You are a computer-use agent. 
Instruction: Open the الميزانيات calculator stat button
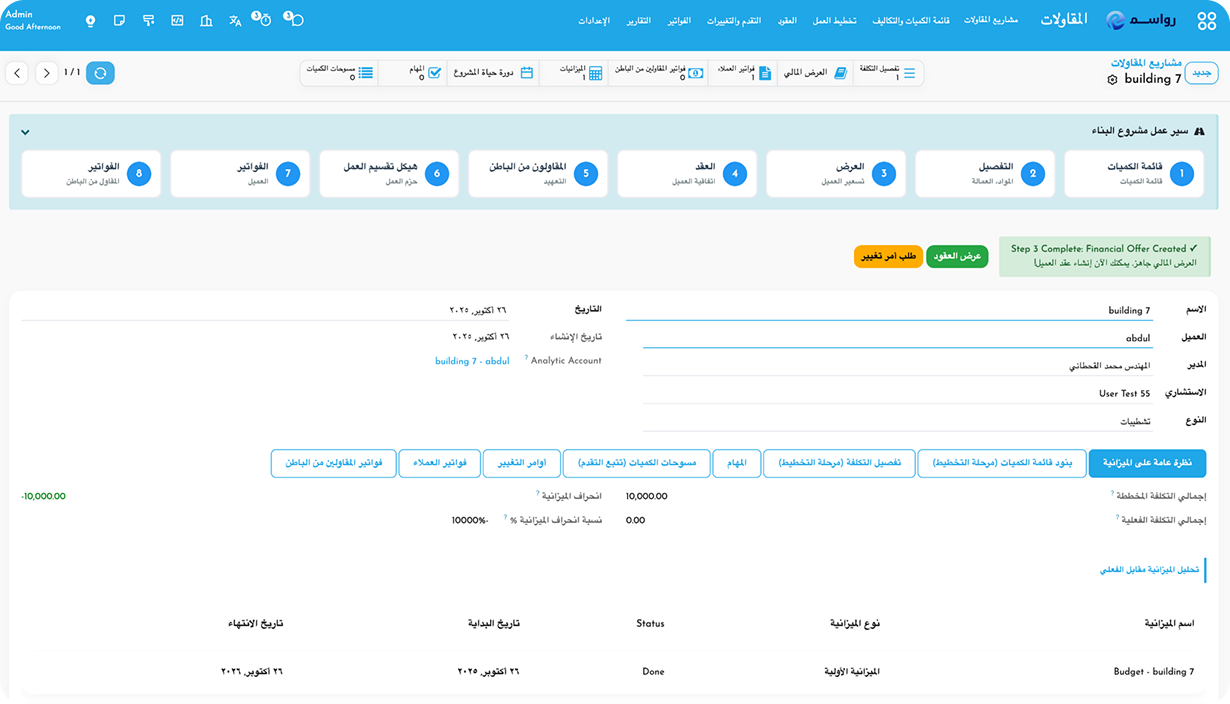[x=577, y=73]
